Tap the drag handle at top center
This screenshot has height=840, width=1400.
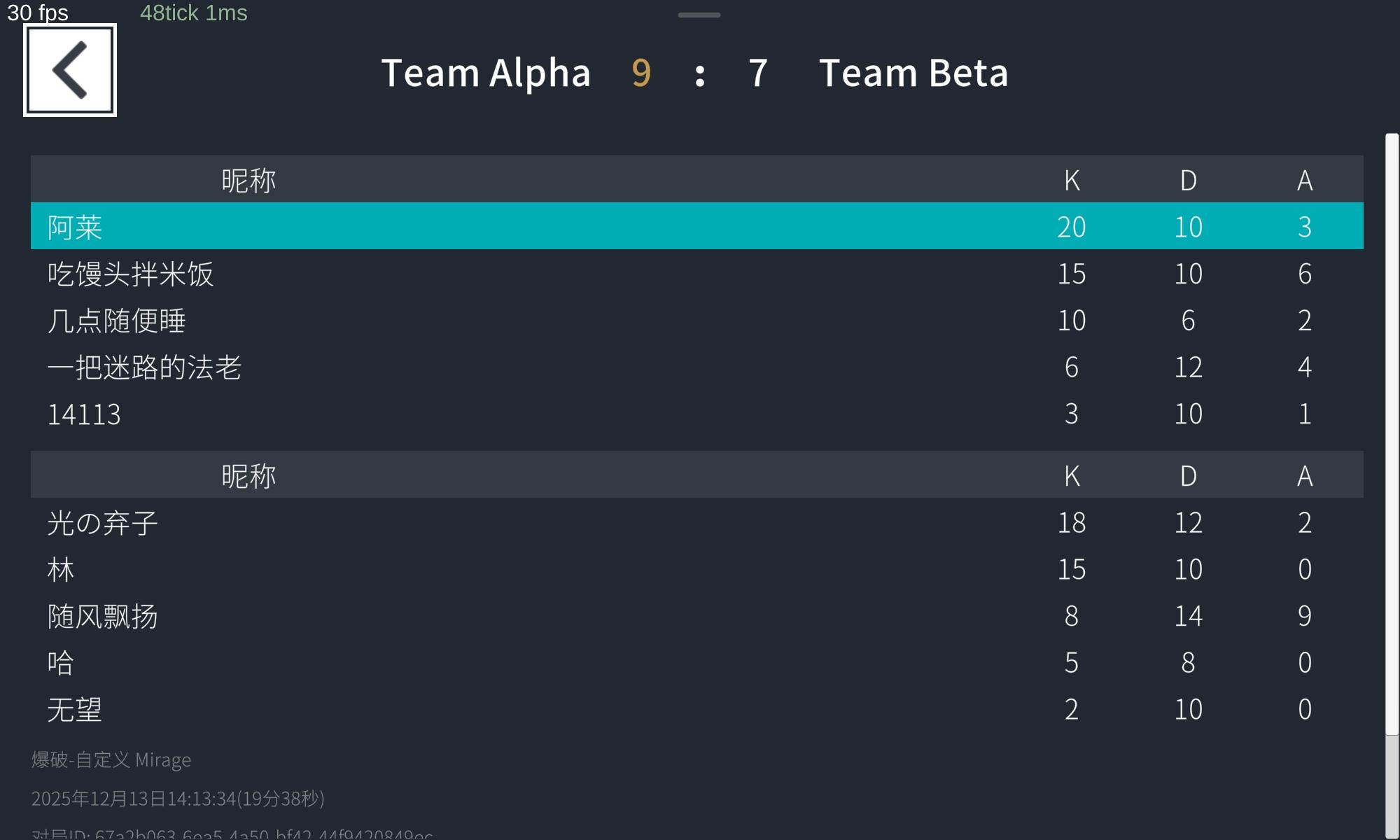click(699, 15)
